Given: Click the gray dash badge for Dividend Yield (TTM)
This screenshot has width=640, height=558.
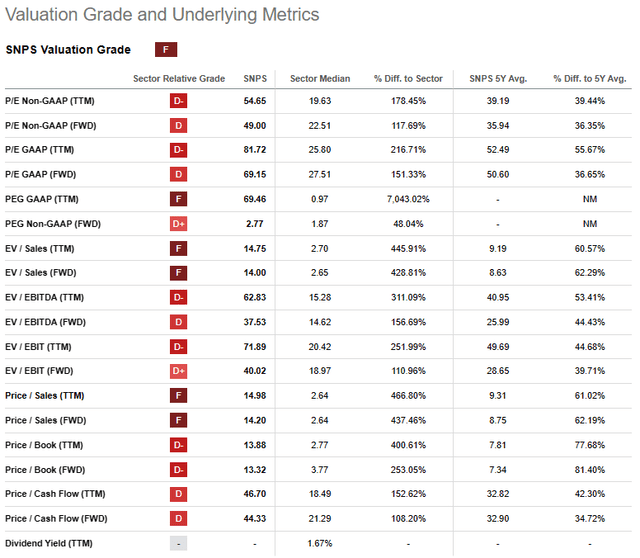Looking at the screenshot, I should tap(178, 543).
